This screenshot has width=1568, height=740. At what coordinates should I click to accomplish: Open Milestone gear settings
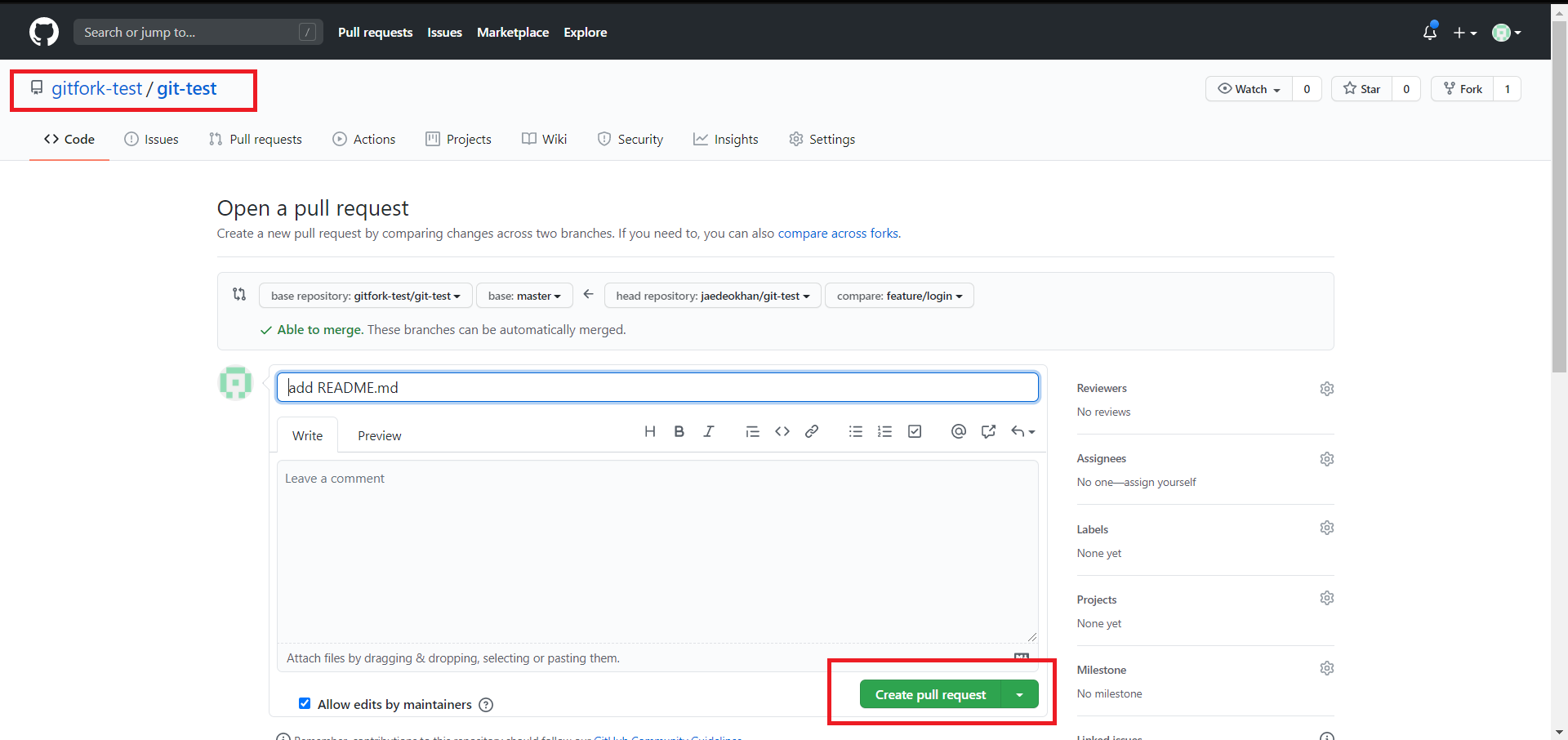1327,668
